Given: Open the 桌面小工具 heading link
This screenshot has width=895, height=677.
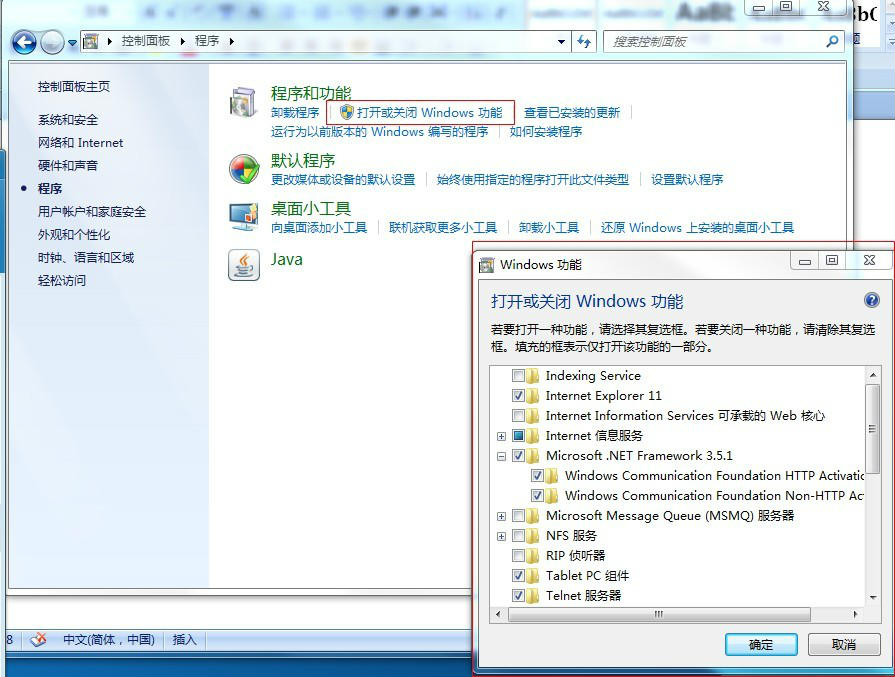Looking at the screenshot, I should tap(311, 208).
